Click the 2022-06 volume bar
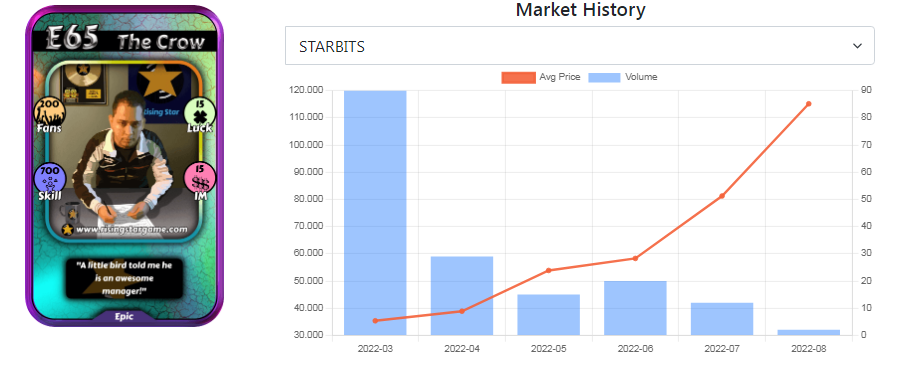This screenshot has width=897, height=383. click(635, 308)
